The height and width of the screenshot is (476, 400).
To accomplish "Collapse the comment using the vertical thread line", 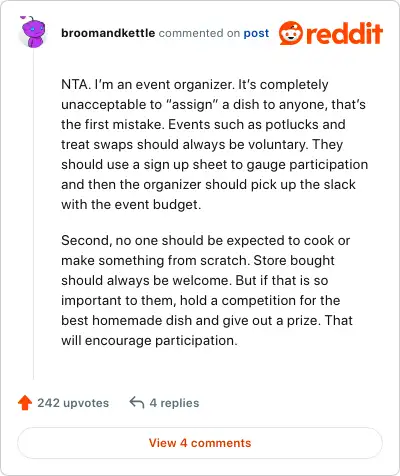I will click(x=33, y=213).
